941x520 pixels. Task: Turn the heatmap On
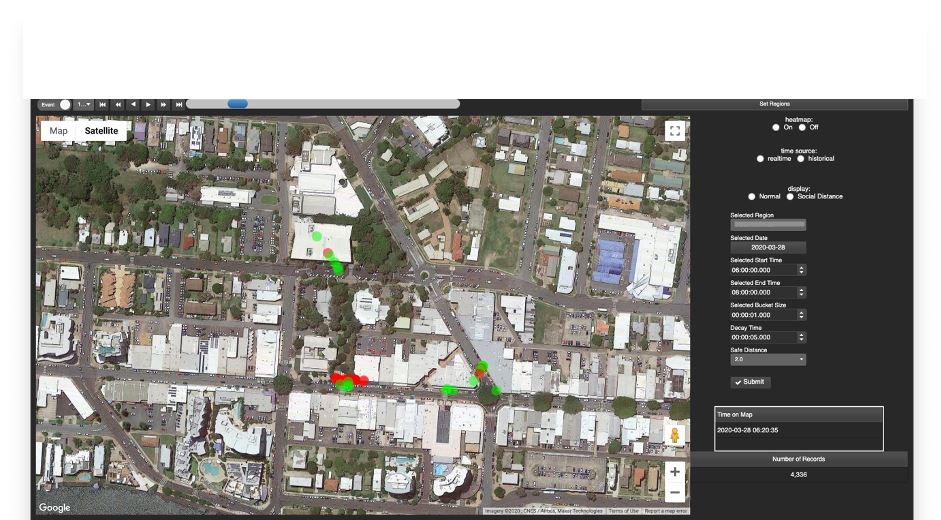pos(776,128)
